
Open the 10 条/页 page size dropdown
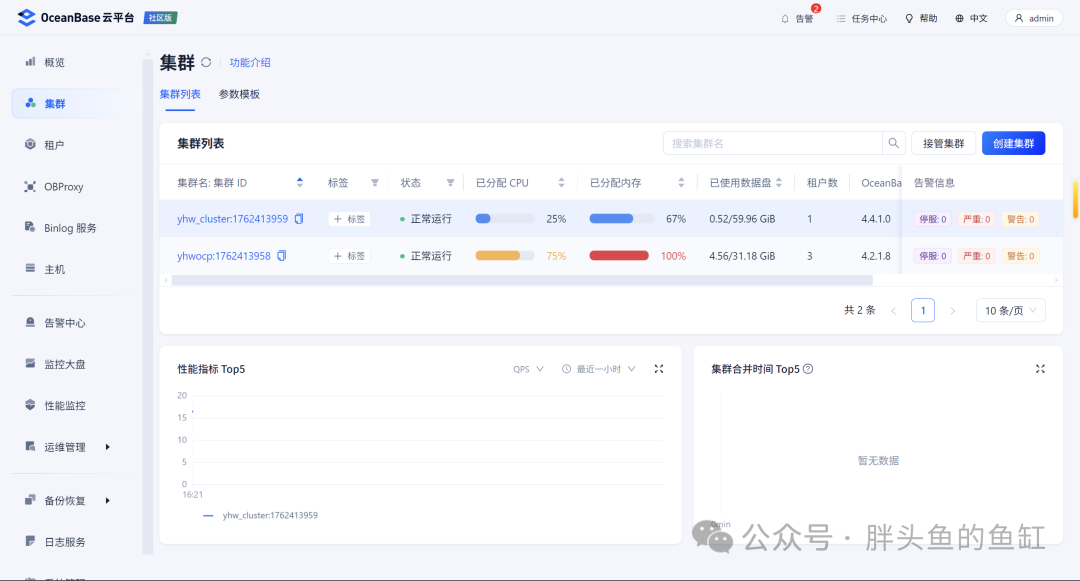(1010, 310)
